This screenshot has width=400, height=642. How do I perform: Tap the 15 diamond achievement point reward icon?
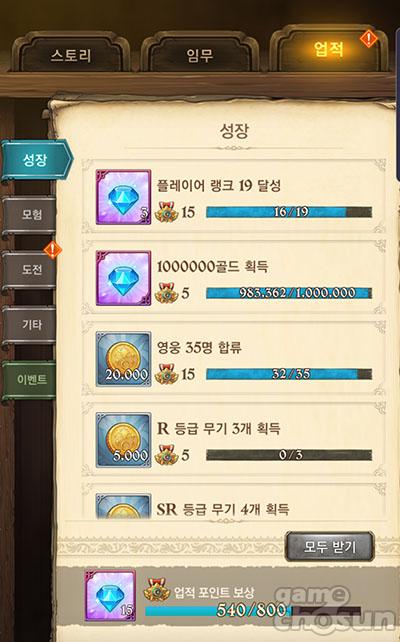pyautogui.click(x=110, y=596)
